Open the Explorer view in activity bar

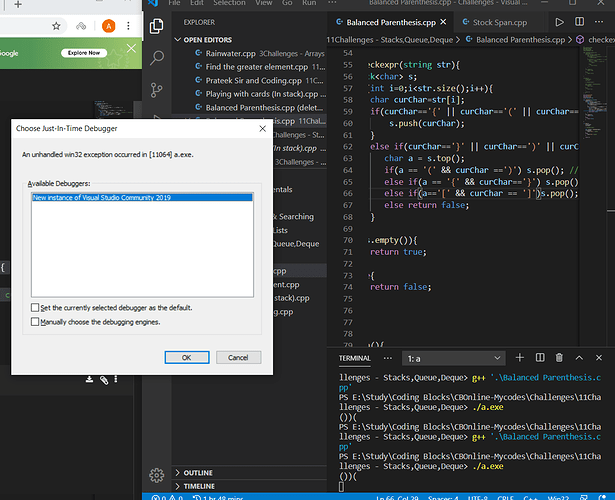coord(156,26)
